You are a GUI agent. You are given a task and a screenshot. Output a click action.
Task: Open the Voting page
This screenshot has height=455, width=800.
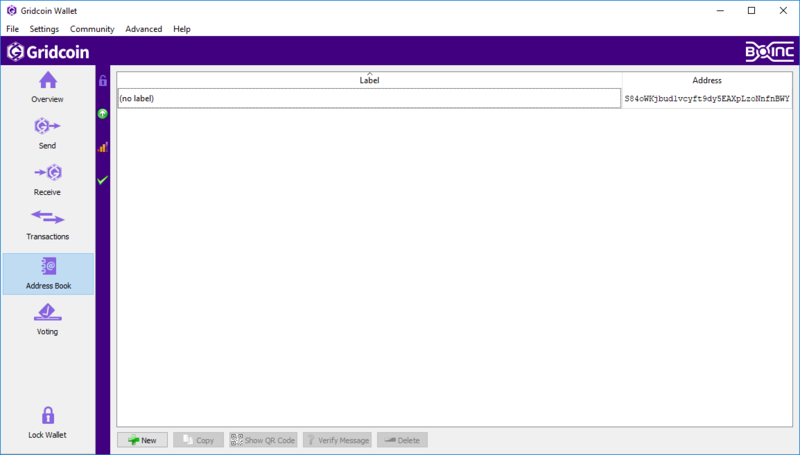47,320
